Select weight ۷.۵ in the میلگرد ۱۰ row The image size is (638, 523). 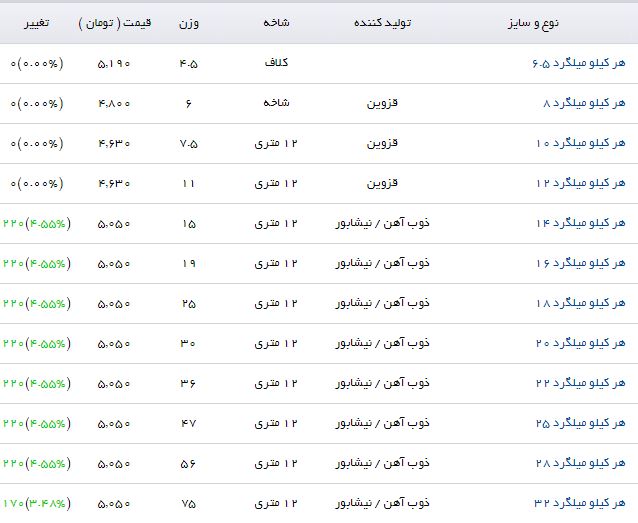pos(189,144)
